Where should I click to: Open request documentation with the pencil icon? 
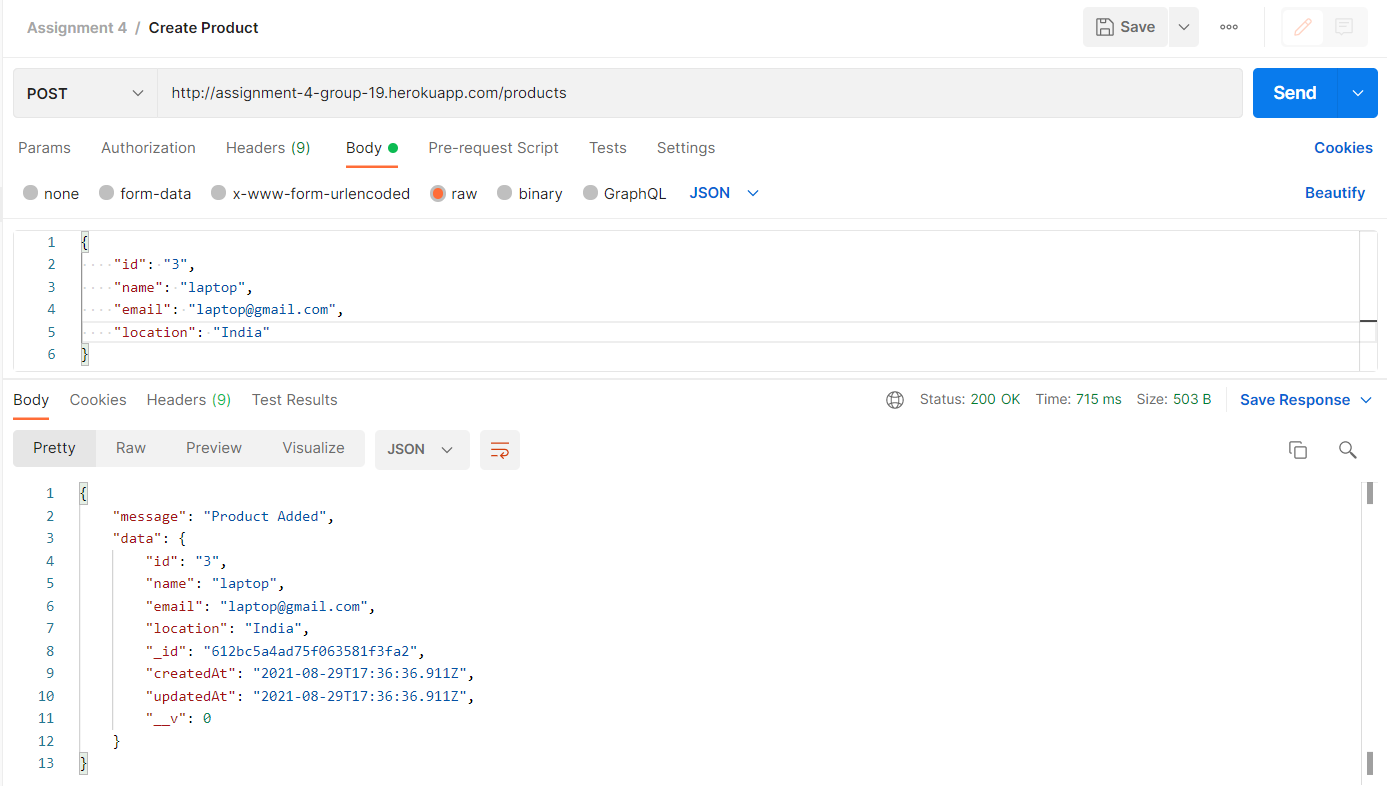tap(1302, 26)
